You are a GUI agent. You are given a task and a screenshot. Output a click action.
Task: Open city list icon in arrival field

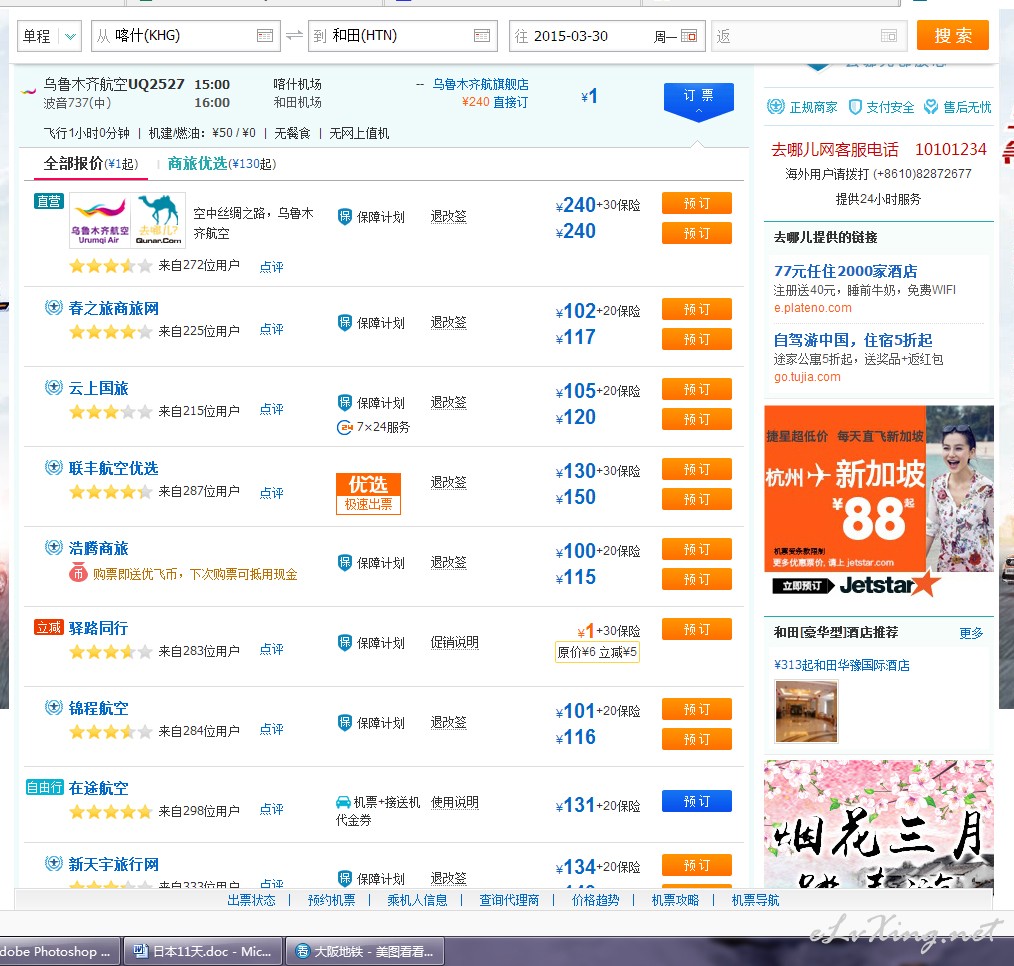click(482, 36)
